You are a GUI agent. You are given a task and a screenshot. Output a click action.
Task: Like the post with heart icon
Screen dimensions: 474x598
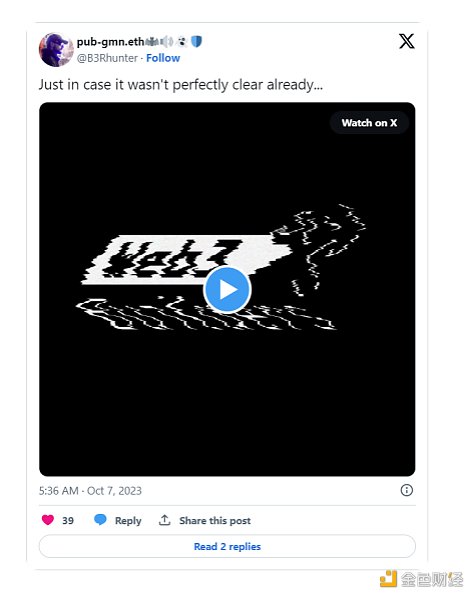[x=48, y=520]
